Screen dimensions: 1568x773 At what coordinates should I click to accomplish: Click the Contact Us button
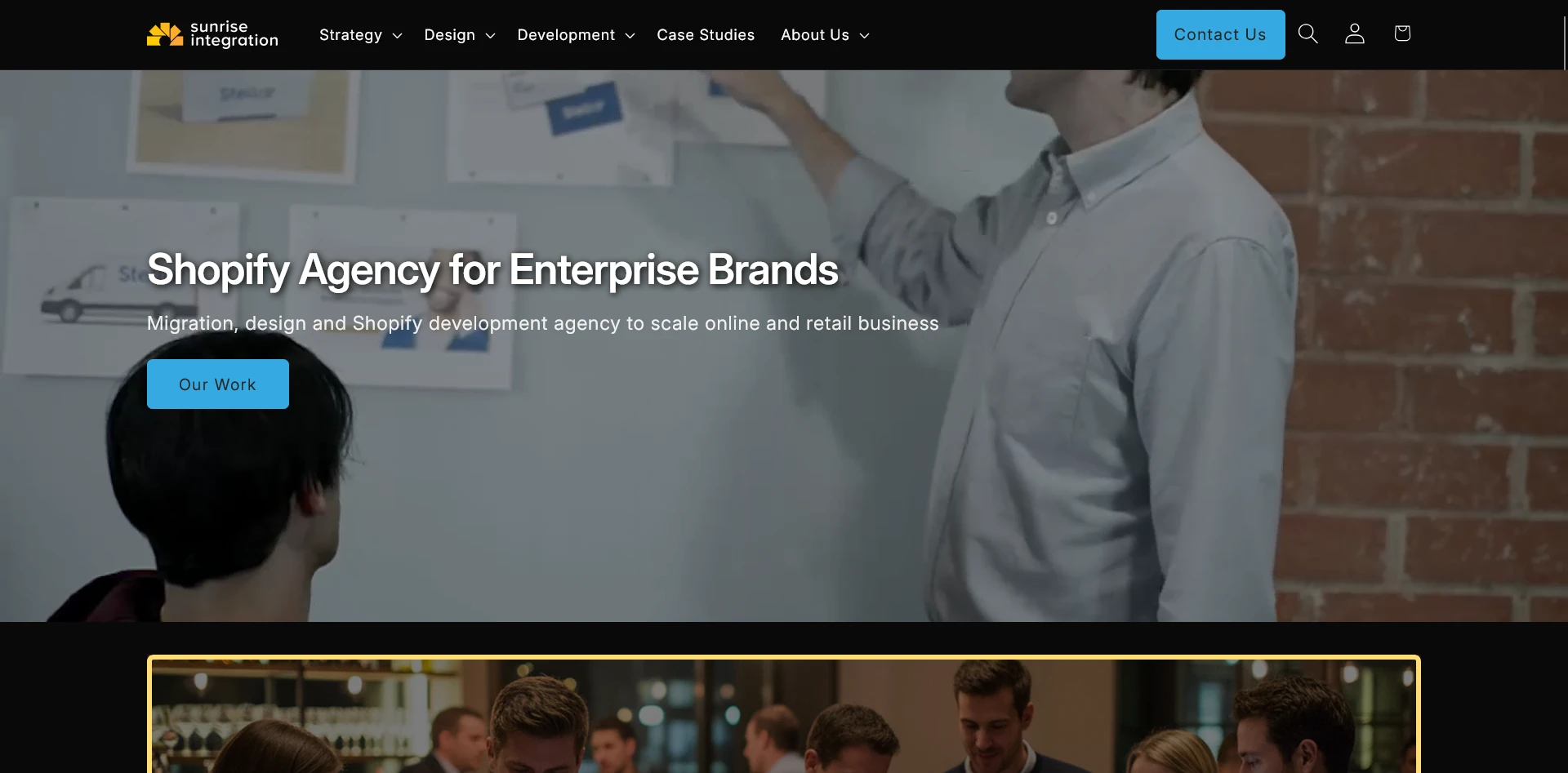tap(1220, 34)
